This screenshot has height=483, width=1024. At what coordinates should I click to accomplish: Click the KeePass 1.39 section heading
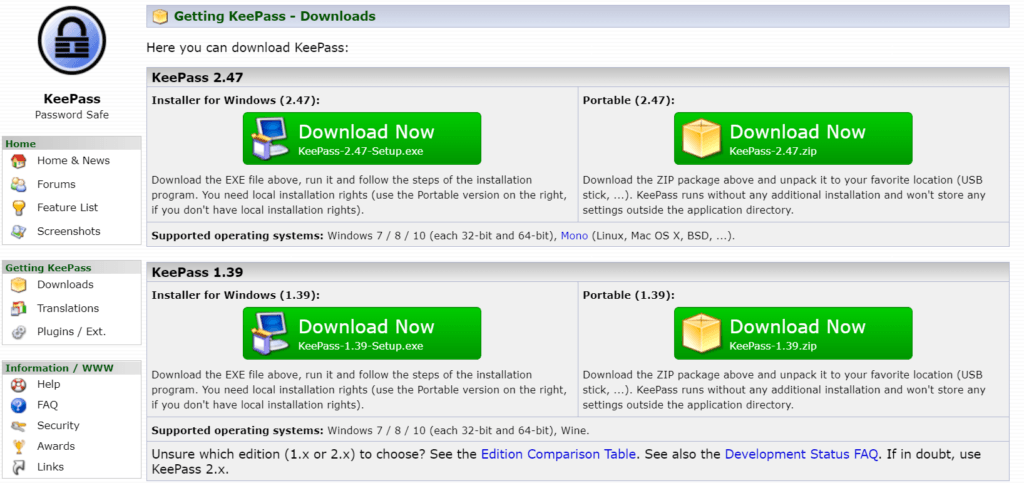(197, 272)
